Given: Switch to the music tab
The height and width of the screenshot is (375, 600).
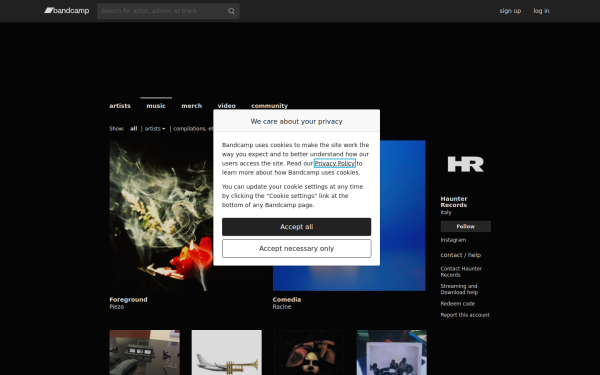Looking at the screenshot, I should pos(156,106).
